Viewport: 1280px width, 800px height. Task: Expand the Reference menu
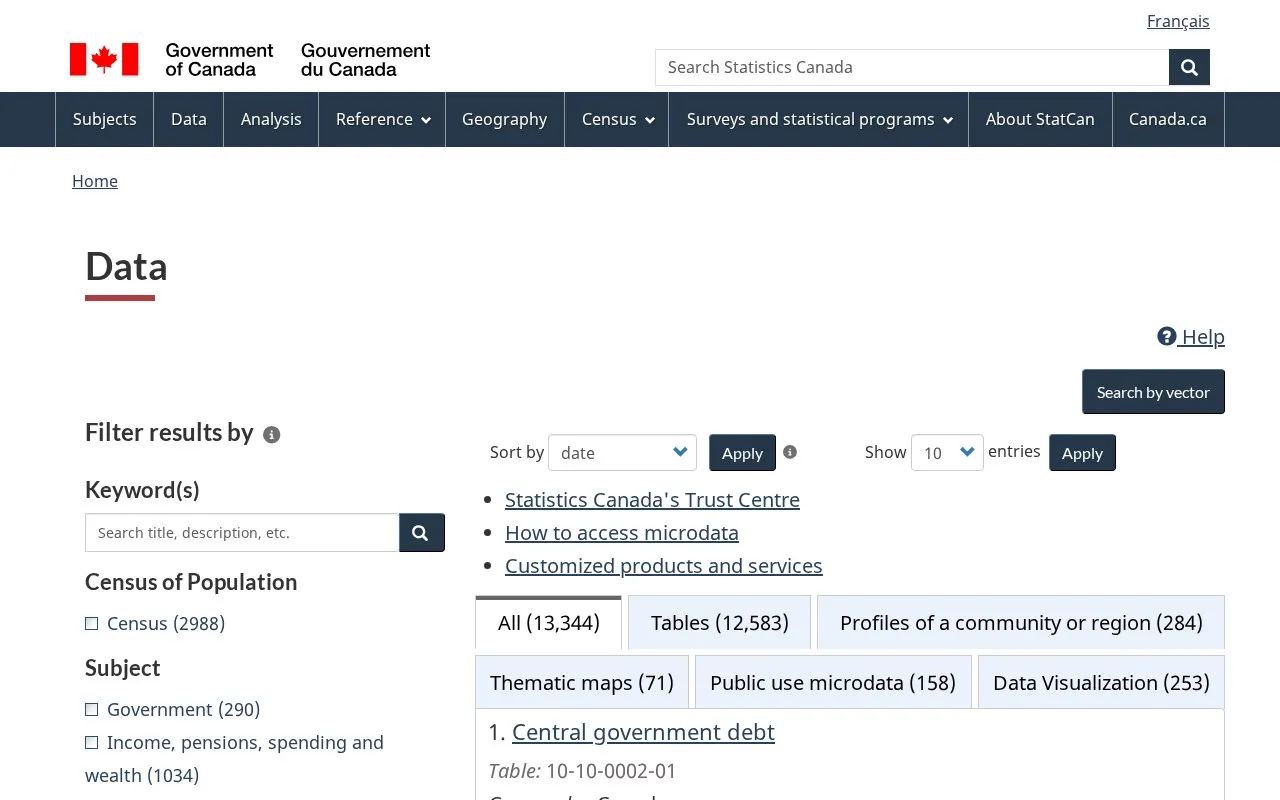point(382,119)
